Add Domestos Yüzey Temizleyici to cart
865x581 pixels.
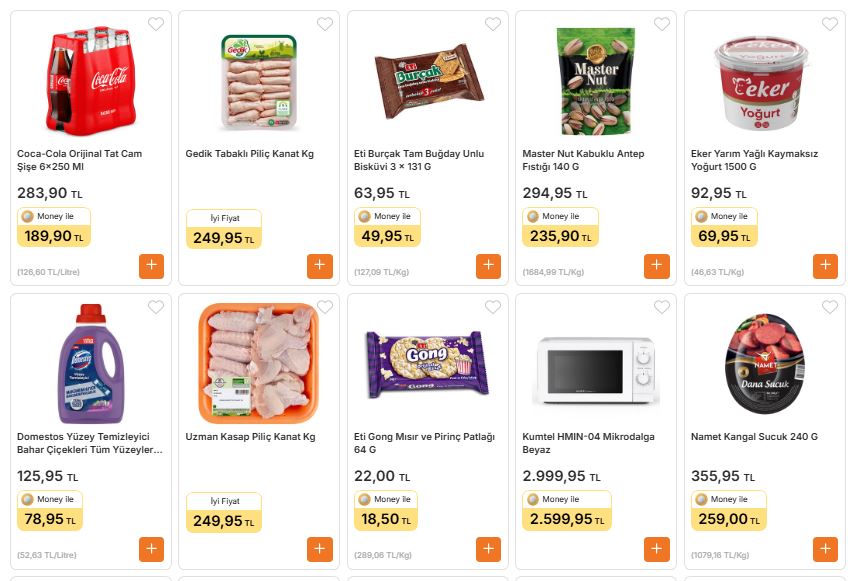pos(151,549)
